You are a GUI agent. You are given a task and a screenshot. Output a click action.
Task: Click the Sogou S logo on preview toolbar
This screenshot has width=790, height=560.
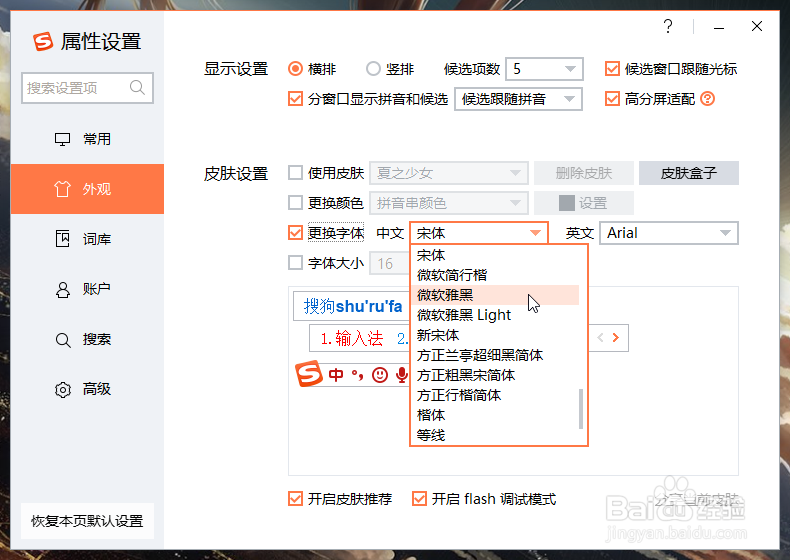tap(308, 374)
